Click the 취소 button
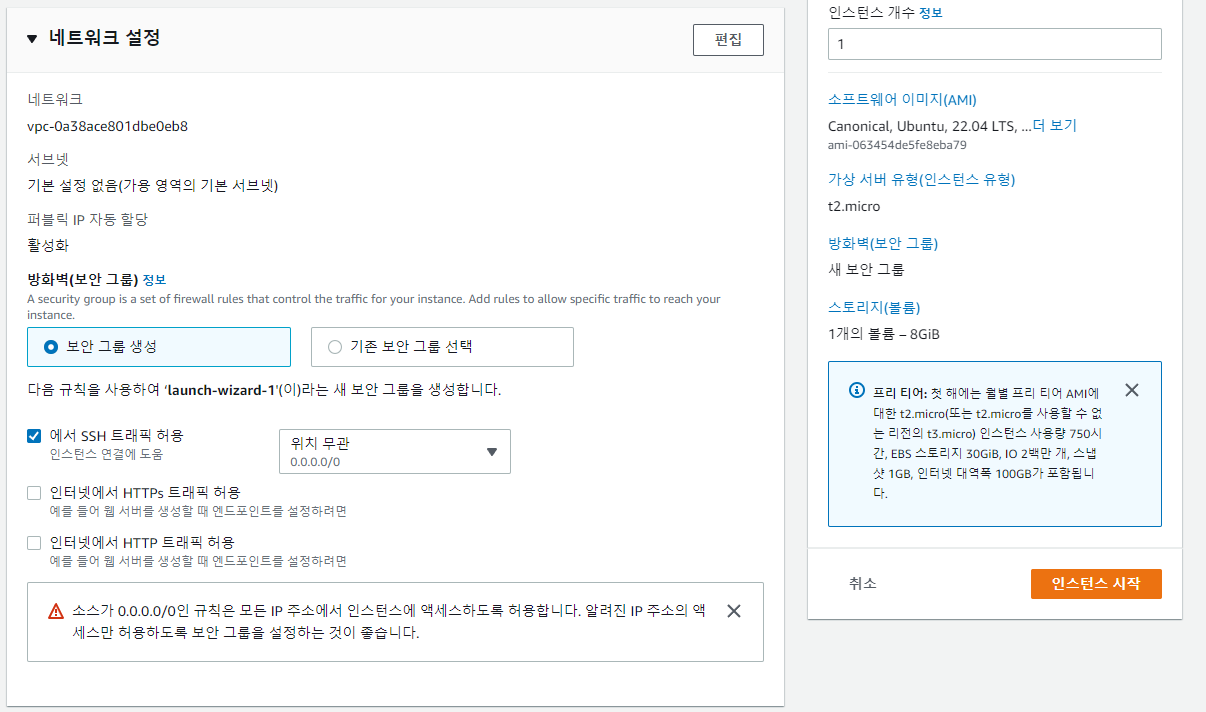Image resolution: width=1206 pixels, height=712 pixels. pyautogui.click(x=863, y=583)
